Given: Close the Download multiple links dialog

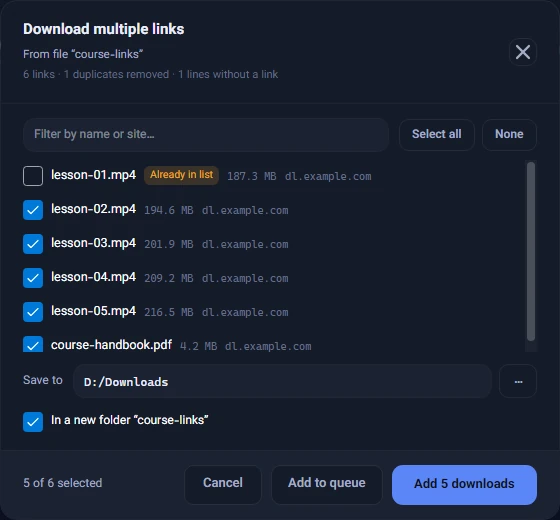Looking at the screenshot, I should (522, 52).
